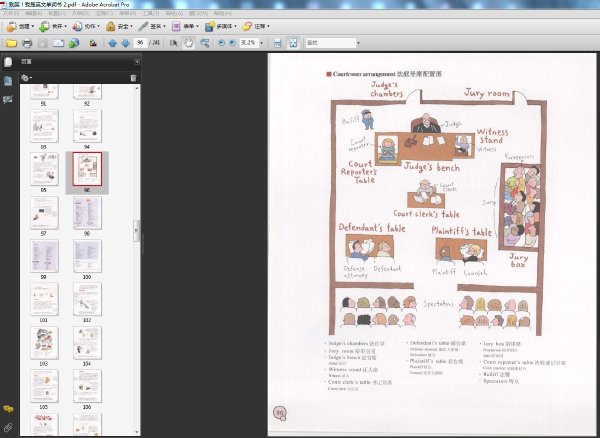Image resolution: width=600 pixels, height=438 pixels.
Task: Open the Combine files toolbar menu
Action: point(53,26)
